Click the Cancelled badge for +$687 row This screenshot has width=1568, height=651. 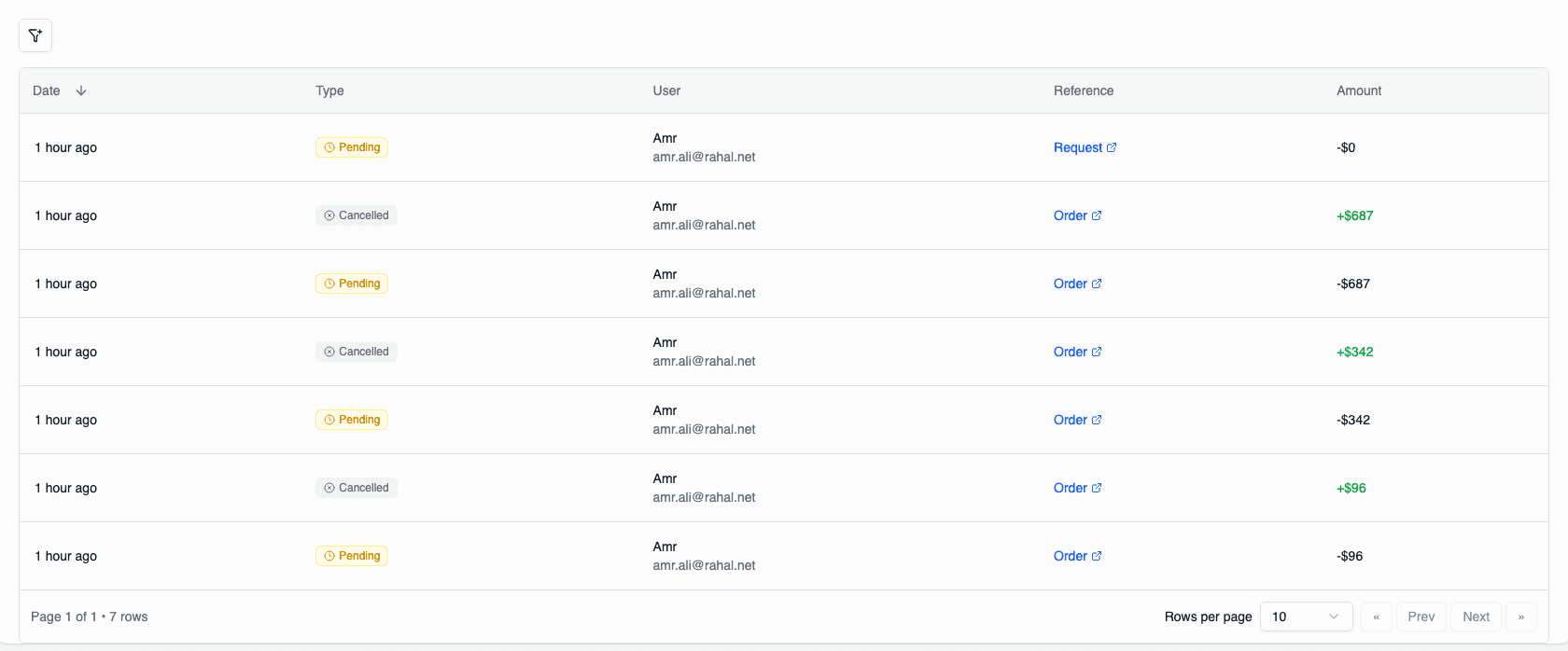357,215
